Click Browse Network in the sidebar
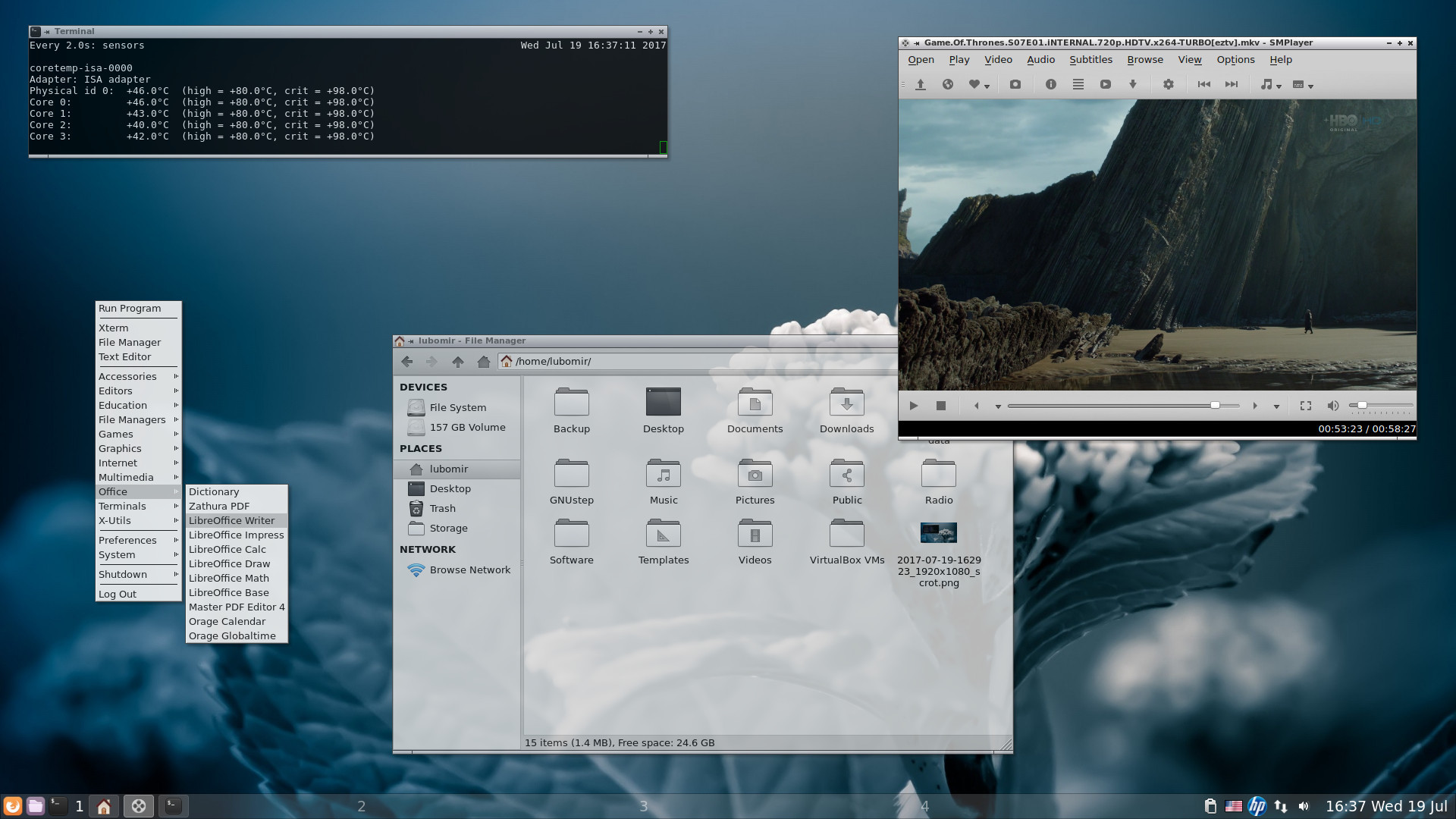1456x819 pixels. [x=457, y=570]
